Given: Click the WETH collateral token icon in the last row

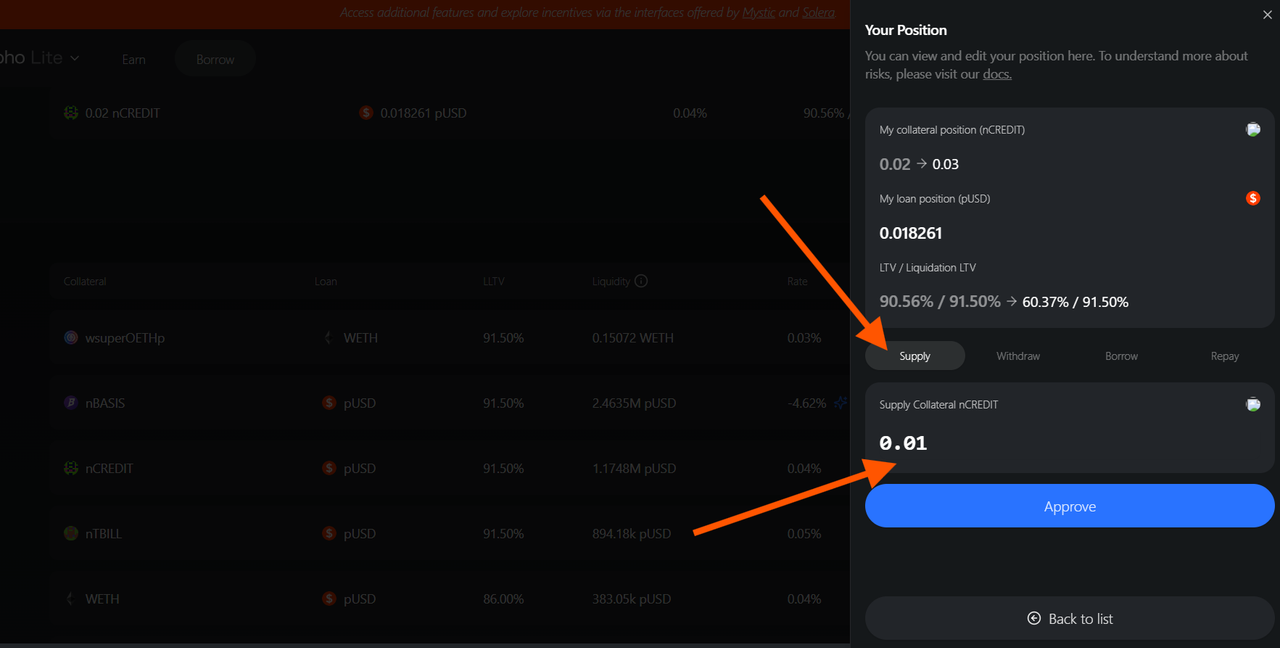Looking at the screenshot, I should pos(71,599).
